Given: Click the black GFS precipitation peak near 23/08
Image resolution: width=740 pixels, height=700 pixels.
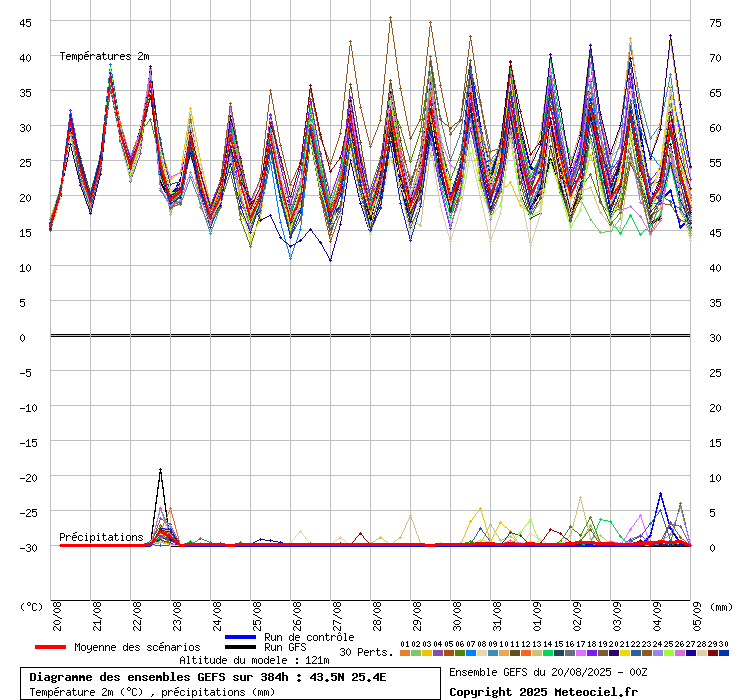Looking at the screenshot, I should click(160, 470).
